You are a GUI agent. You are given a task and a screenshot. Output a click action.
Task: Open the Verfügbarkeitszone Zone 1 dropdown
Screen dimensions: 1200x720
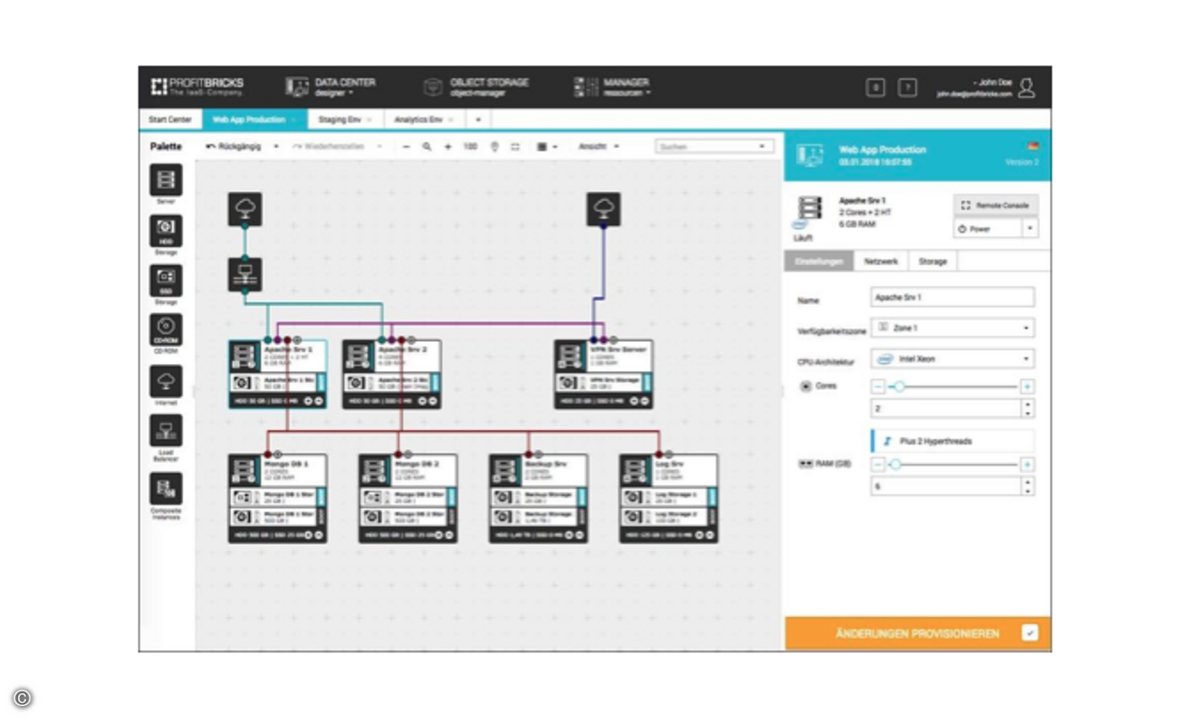(953, 328)
